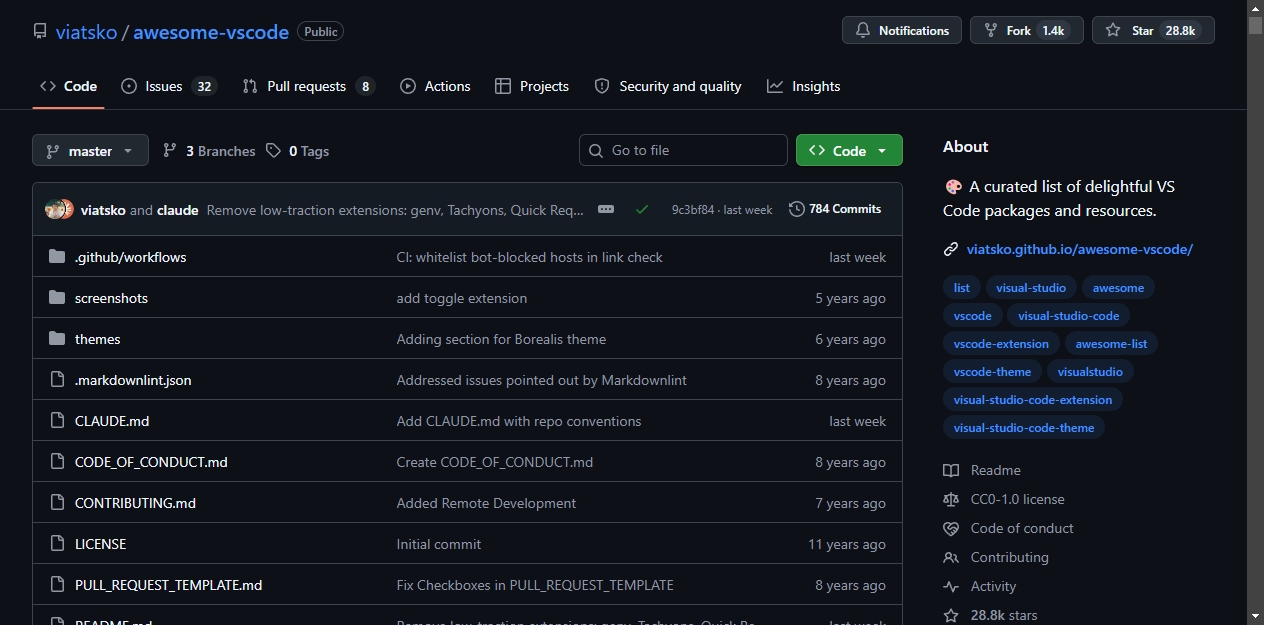Expand commit message ellipsis button

pos(606,209)
